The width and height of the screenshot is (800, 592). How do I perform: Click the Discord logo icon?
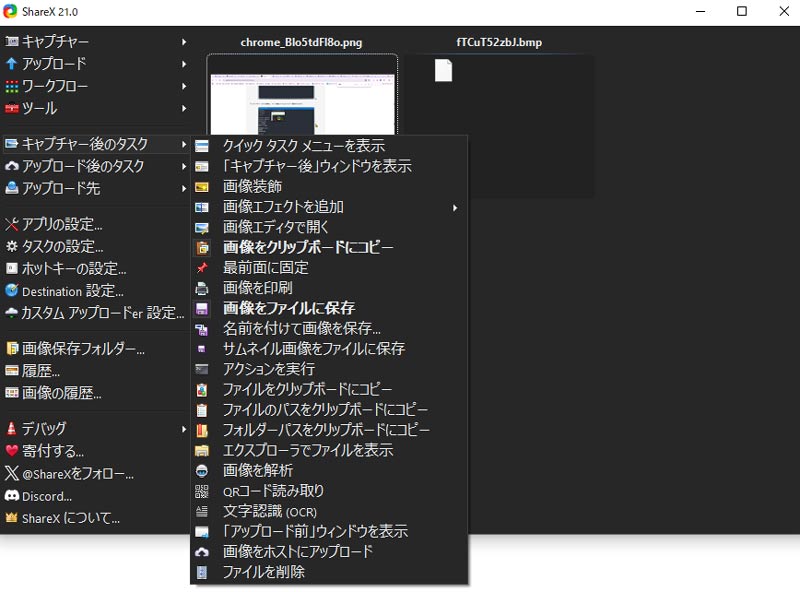12,496
